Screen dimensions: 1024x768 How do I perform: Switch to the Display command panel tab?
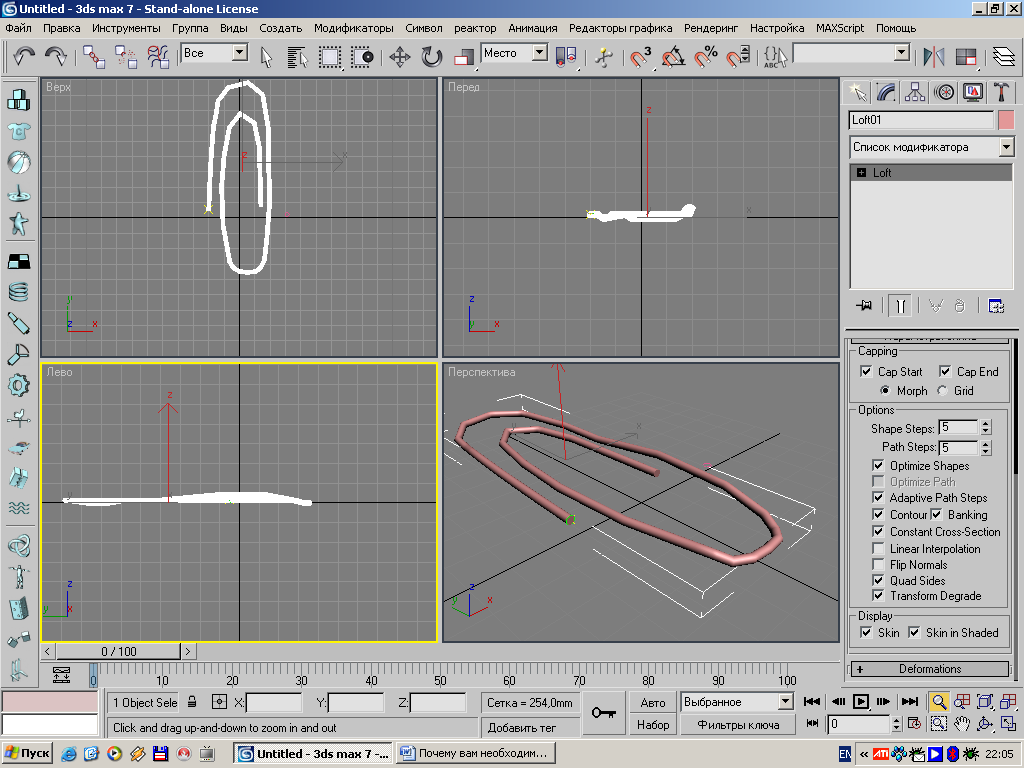click(972, 92)
